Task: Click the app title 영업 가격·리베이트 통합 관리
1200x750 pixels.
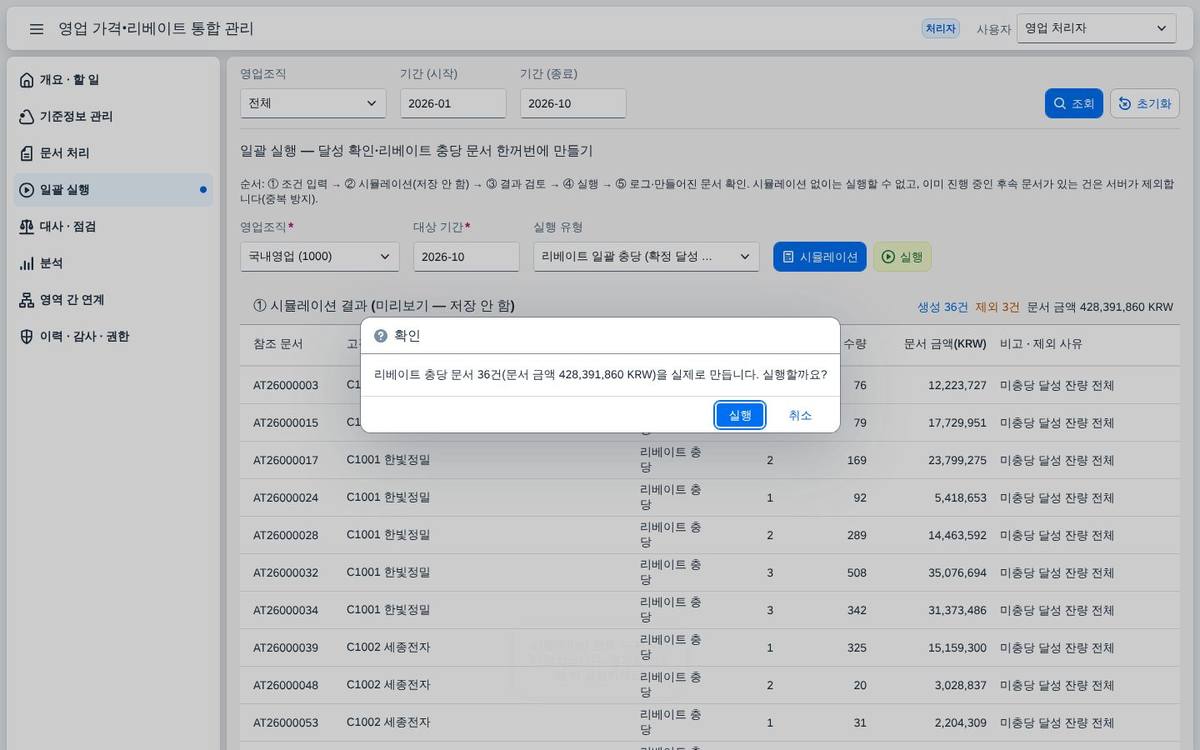Action: [156, 29]
